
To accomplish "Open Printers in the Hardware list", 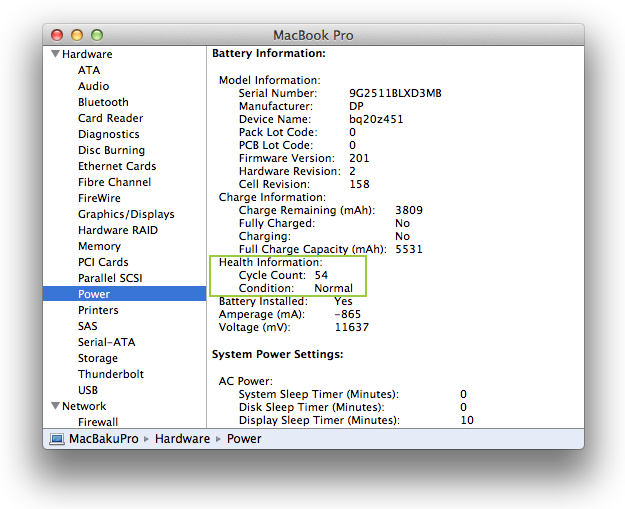I will (98, 310).
